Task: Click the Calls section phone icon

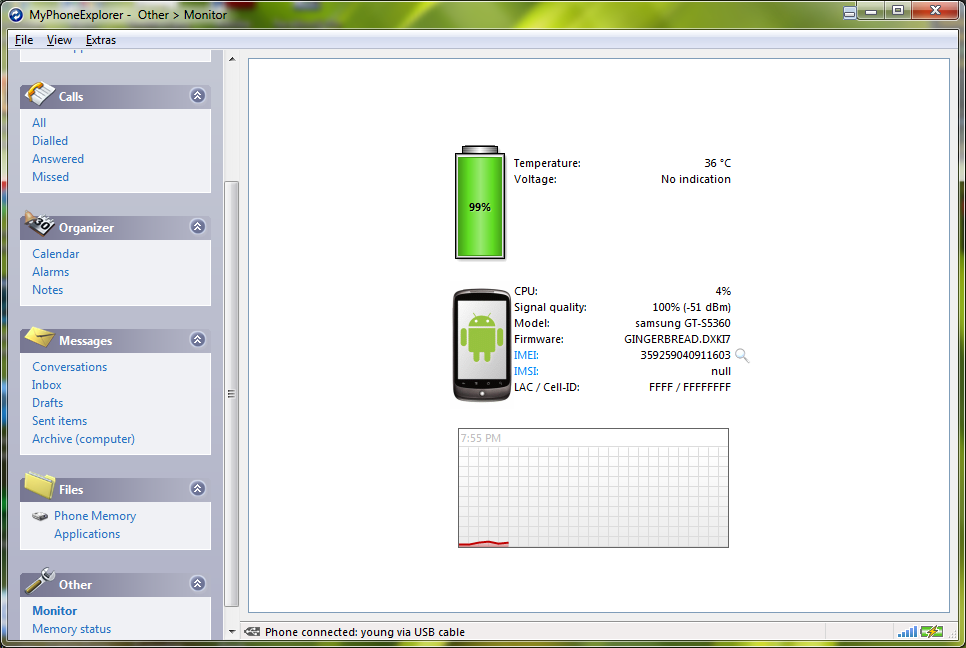Action: coord(39,93)
